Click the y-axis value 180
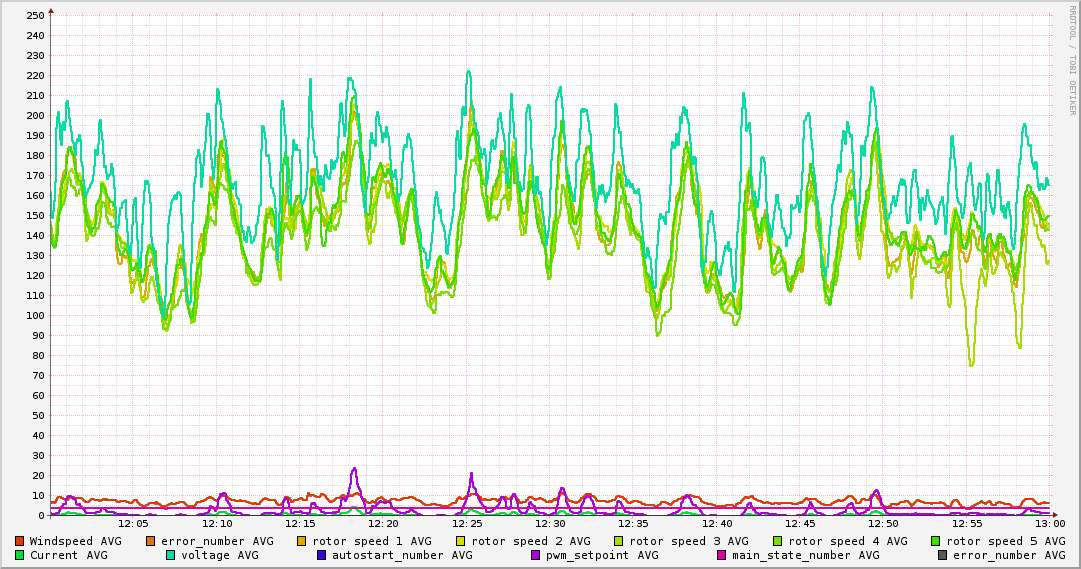Screen dimensions: 1081x569 point(34,155)
